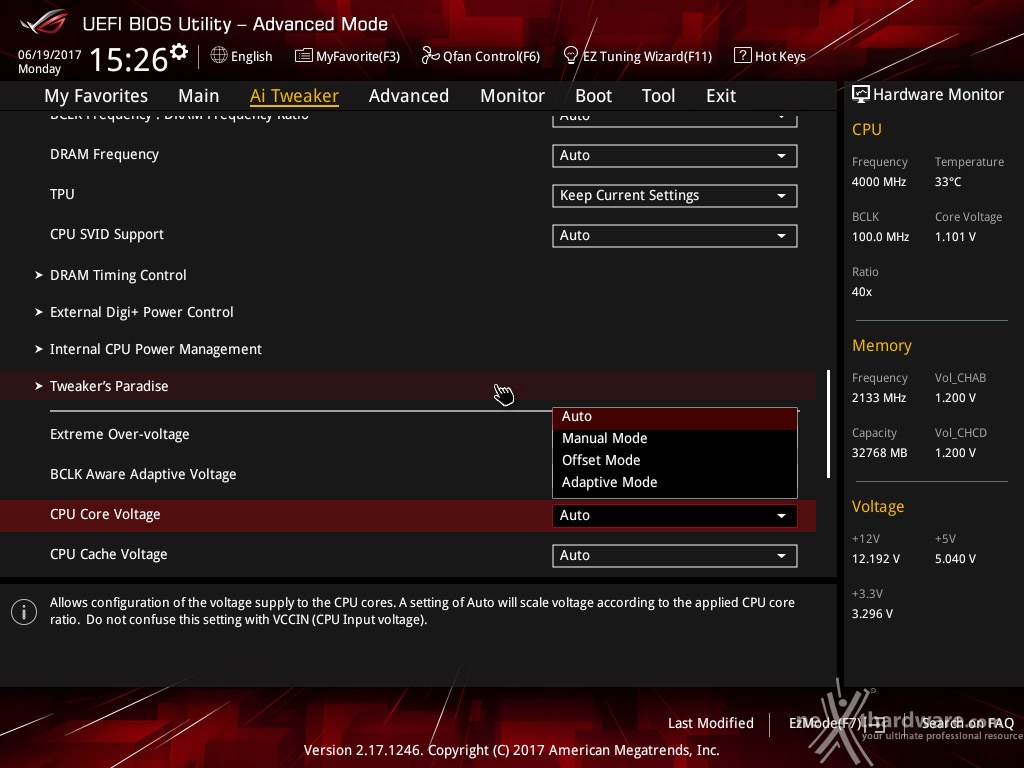Image resolution: width=1024 pixels, height=768 pixels.
Task: Open settings via gear icon by clock
Action: pos(179,52)
